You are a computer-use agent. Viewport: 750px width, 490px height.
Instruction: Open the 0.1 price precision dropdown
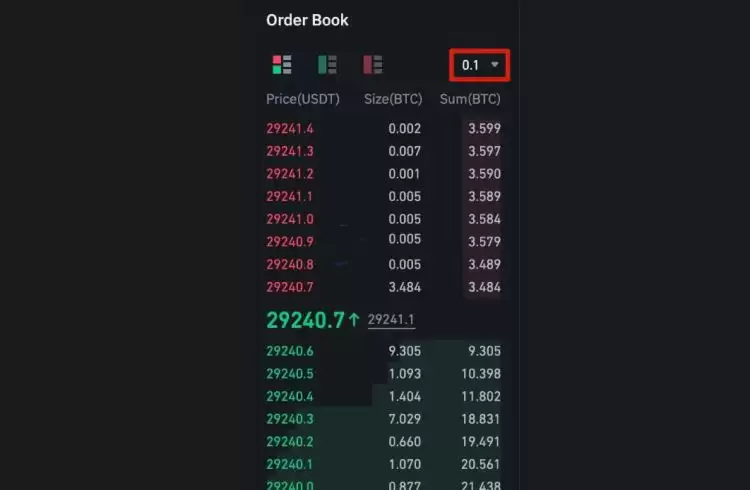(480, 66)
